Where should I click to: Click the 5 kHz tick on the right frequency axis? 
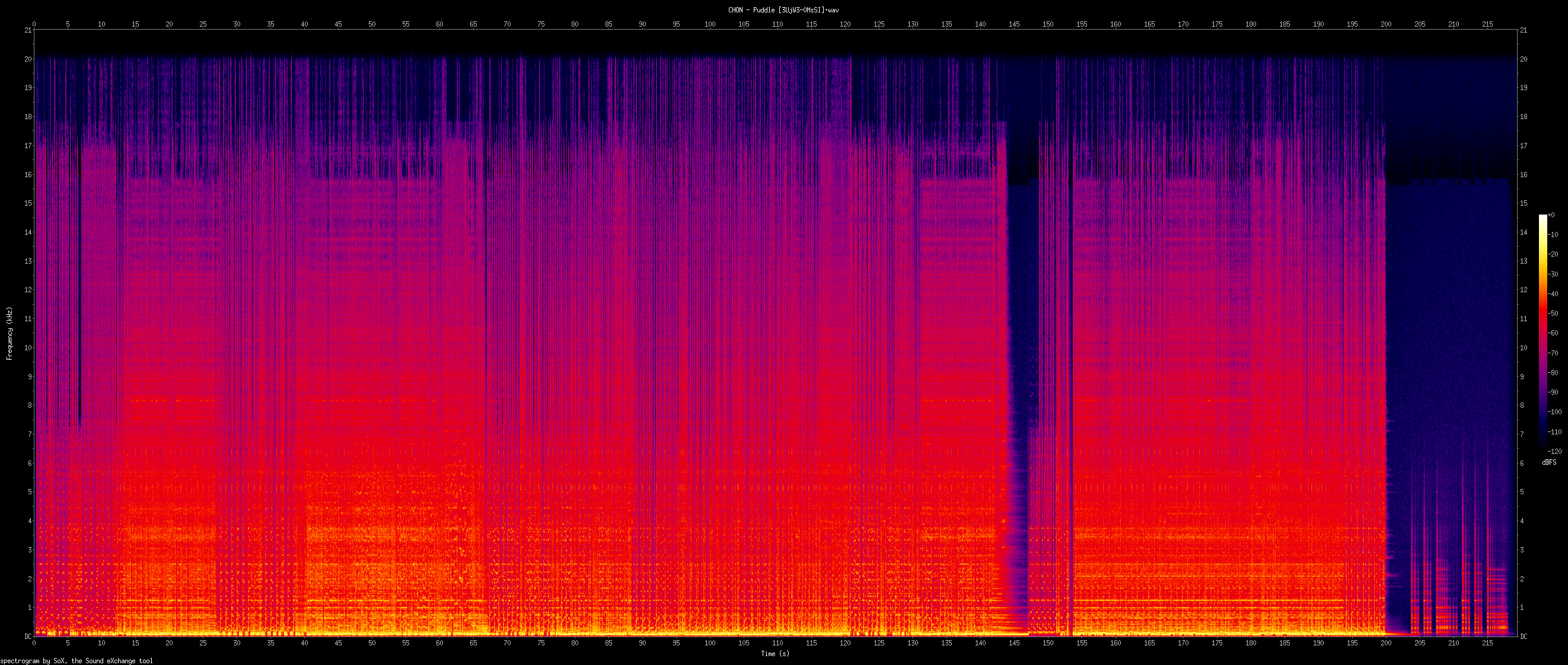(1523, 492)
